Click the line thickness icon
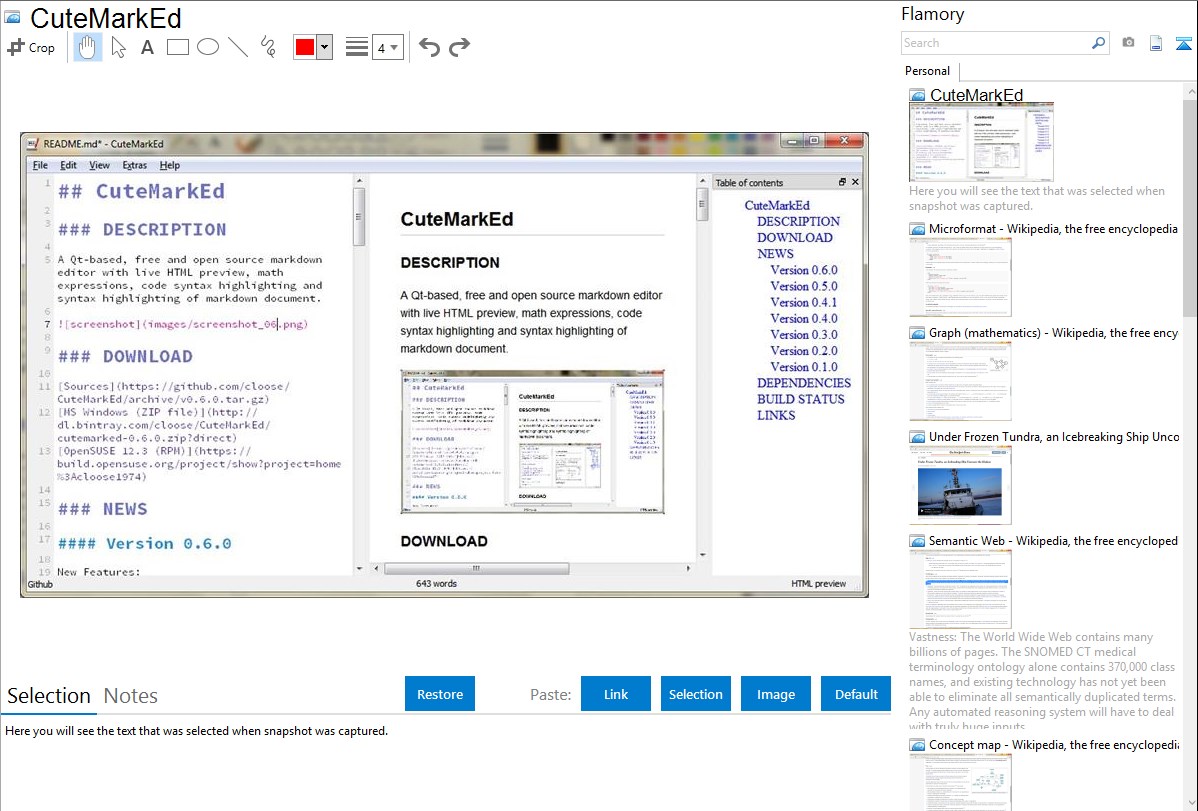Screen dimensions: 1198x811 pos(357,47)
